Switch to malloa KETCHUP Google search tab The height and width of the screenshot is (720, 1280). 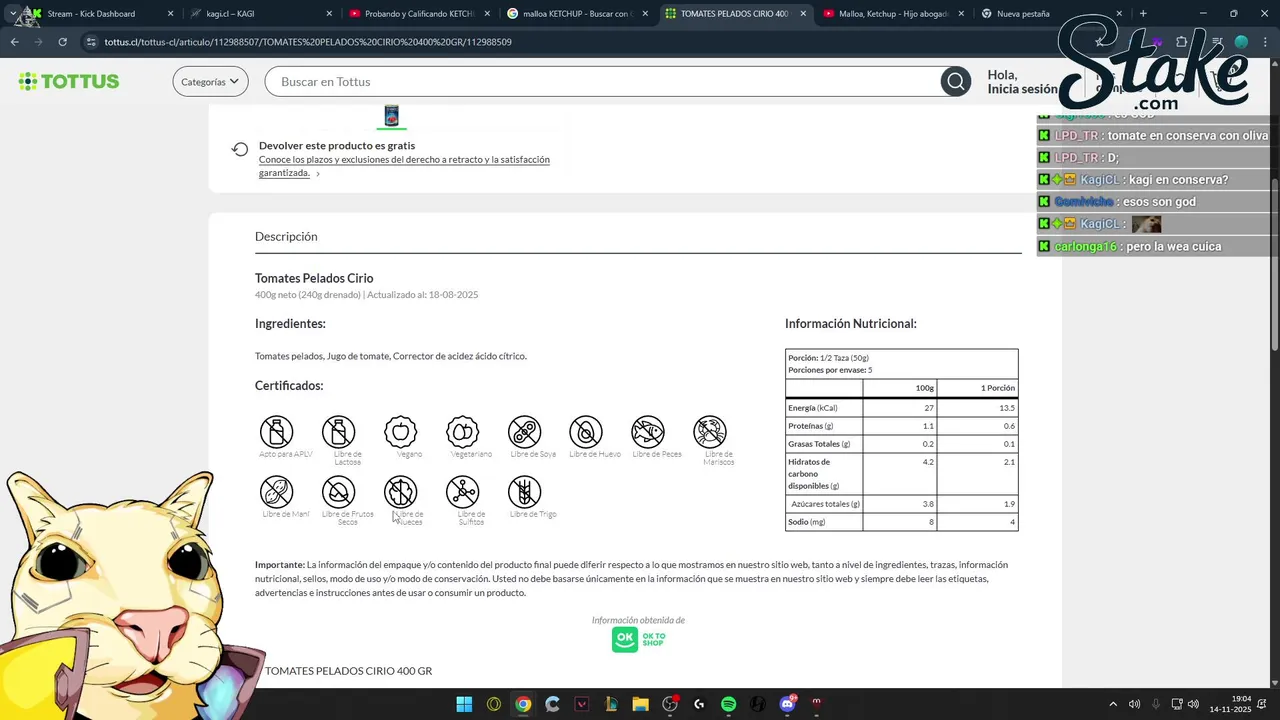(578, 14)
